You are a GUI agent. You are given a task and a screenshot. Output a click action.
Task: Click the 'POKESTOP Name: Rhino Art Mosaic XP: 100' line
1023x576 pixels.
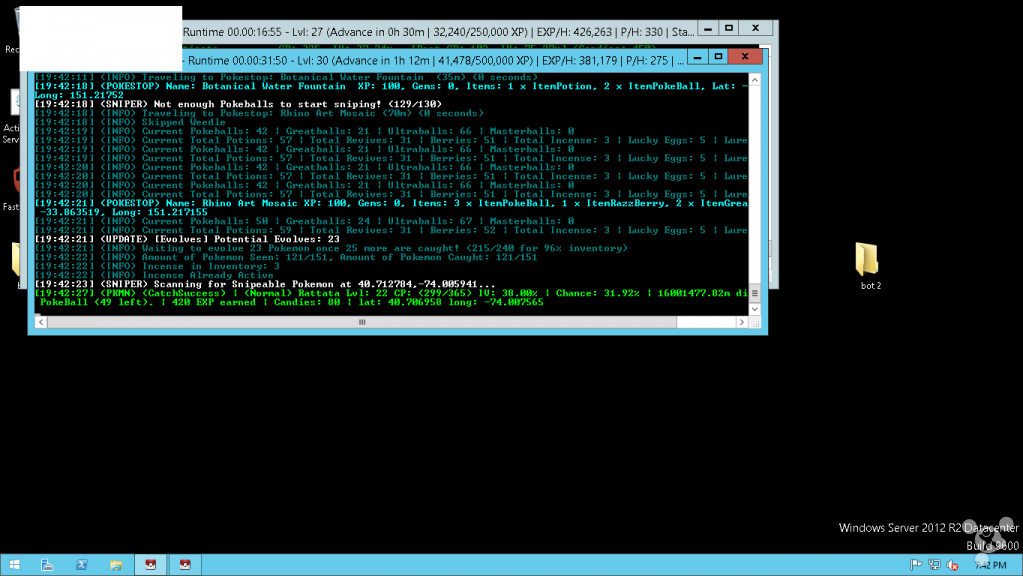coord(391,204)
